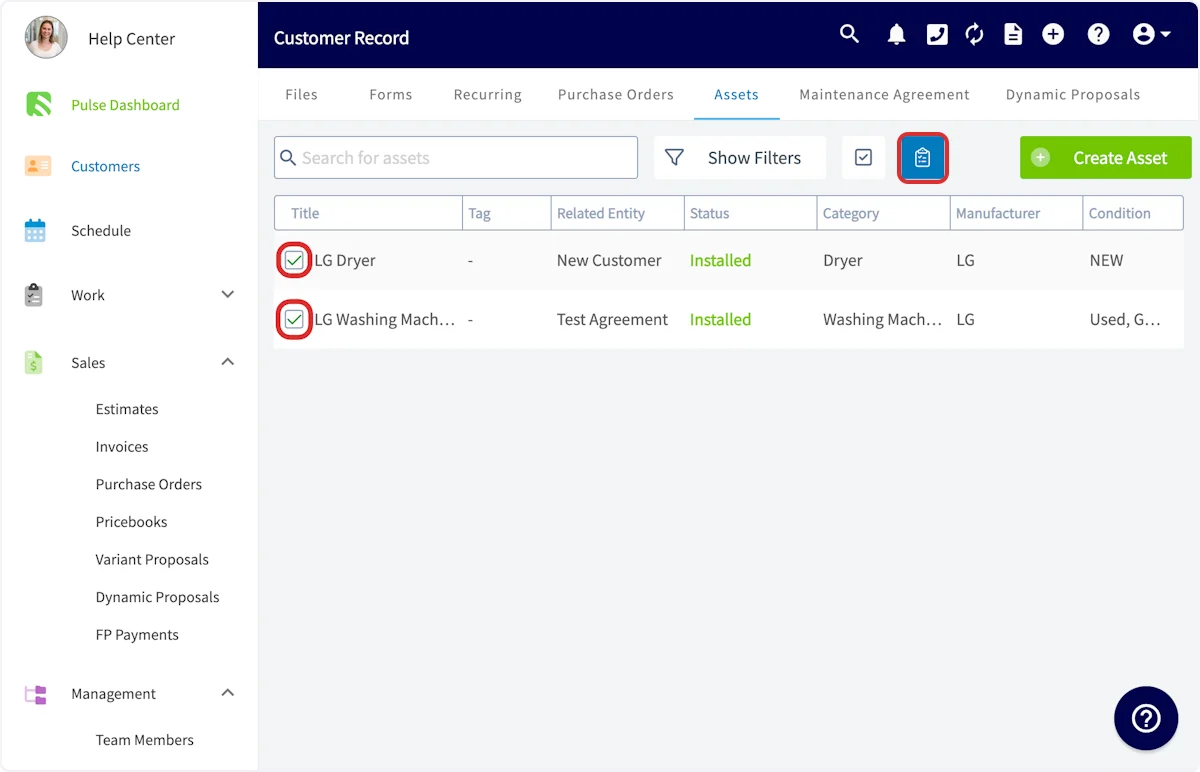Image resolution: width=1200 pixels, height=772 pixels.
Task: Click the Create Asset button
Action: point(1105,158)
